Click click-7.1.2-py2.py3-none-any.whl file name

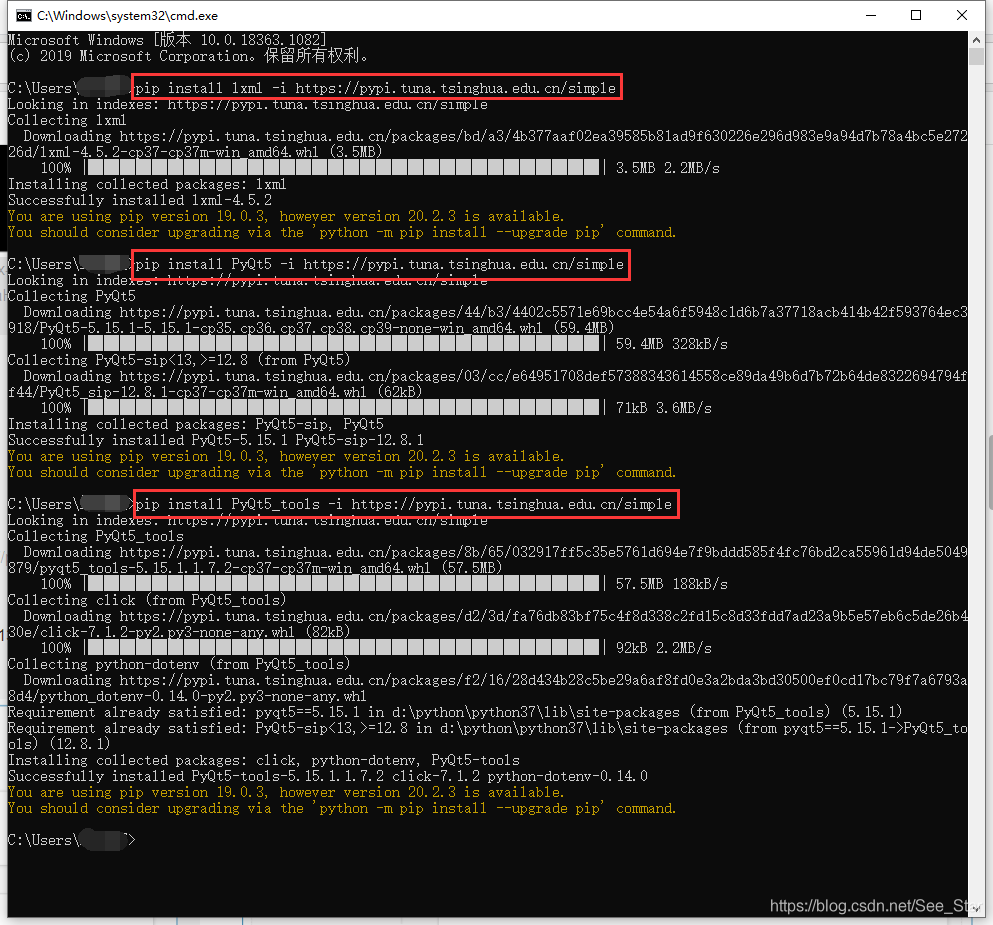coord(168,632)
